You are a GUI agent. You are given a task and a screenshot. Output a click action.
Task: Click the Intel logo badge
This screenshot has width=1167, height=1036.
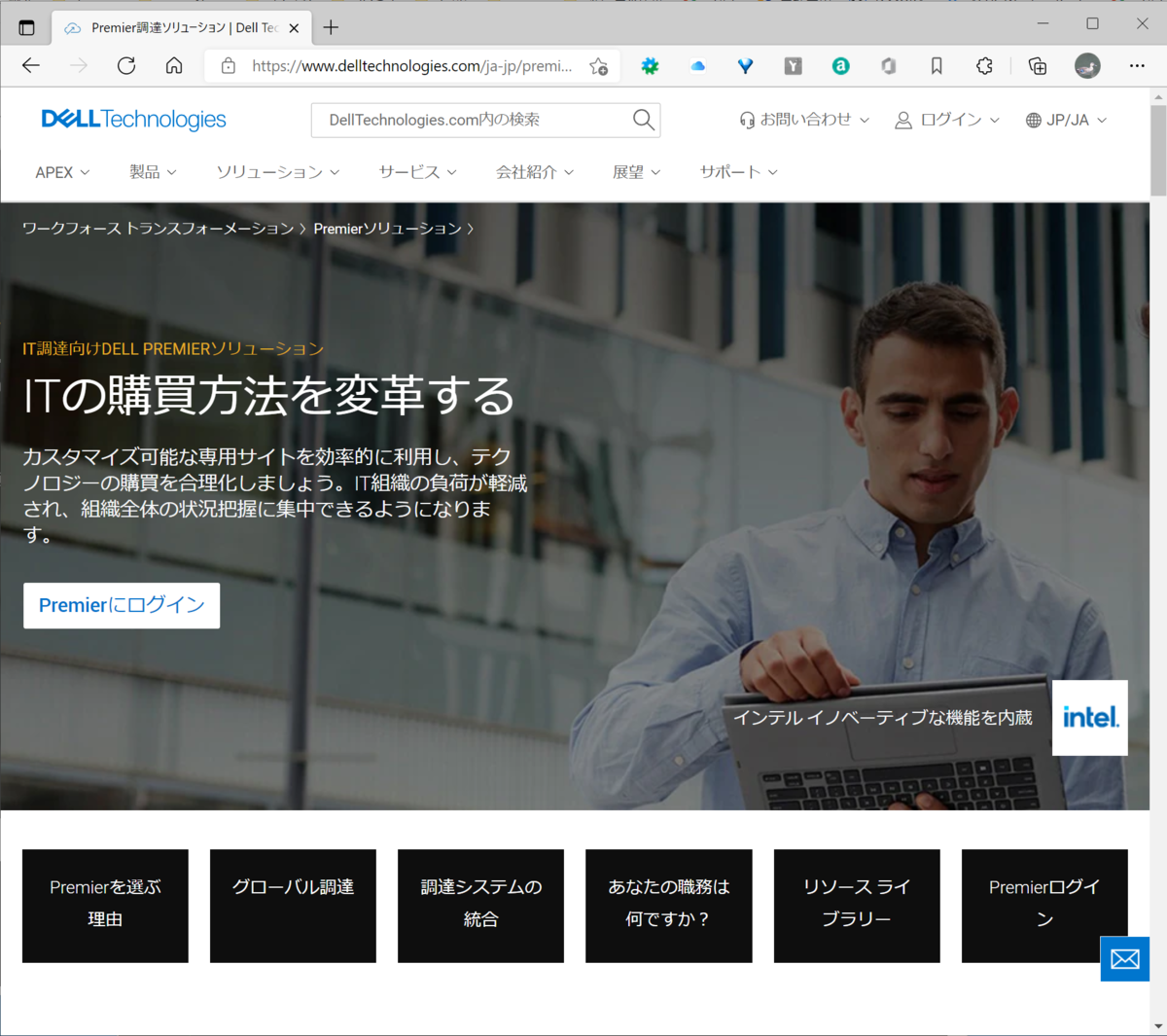pyautogui.click(x=1090, y=718)
